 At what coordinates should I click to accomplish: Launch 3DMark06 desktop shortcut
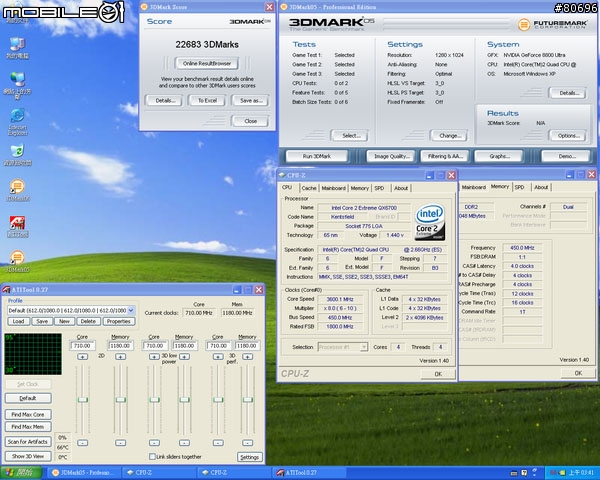pos(17,190)
